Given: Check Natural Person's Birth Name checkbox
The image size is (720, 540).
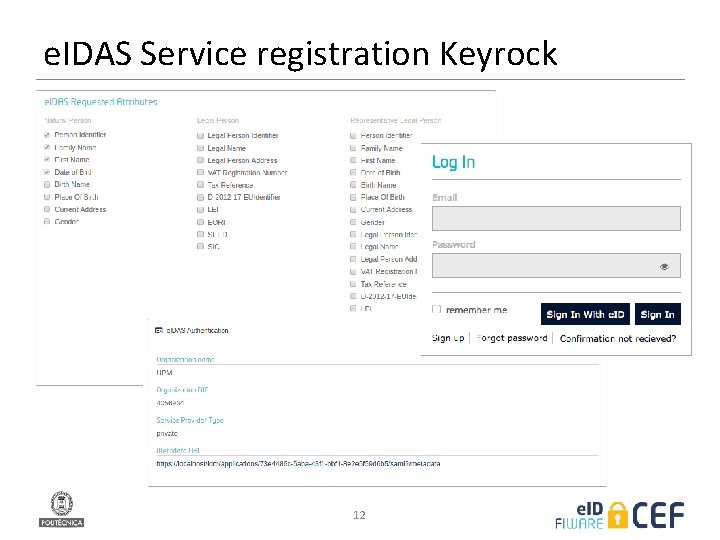Looking at the screenshot, I should (47, 184).
